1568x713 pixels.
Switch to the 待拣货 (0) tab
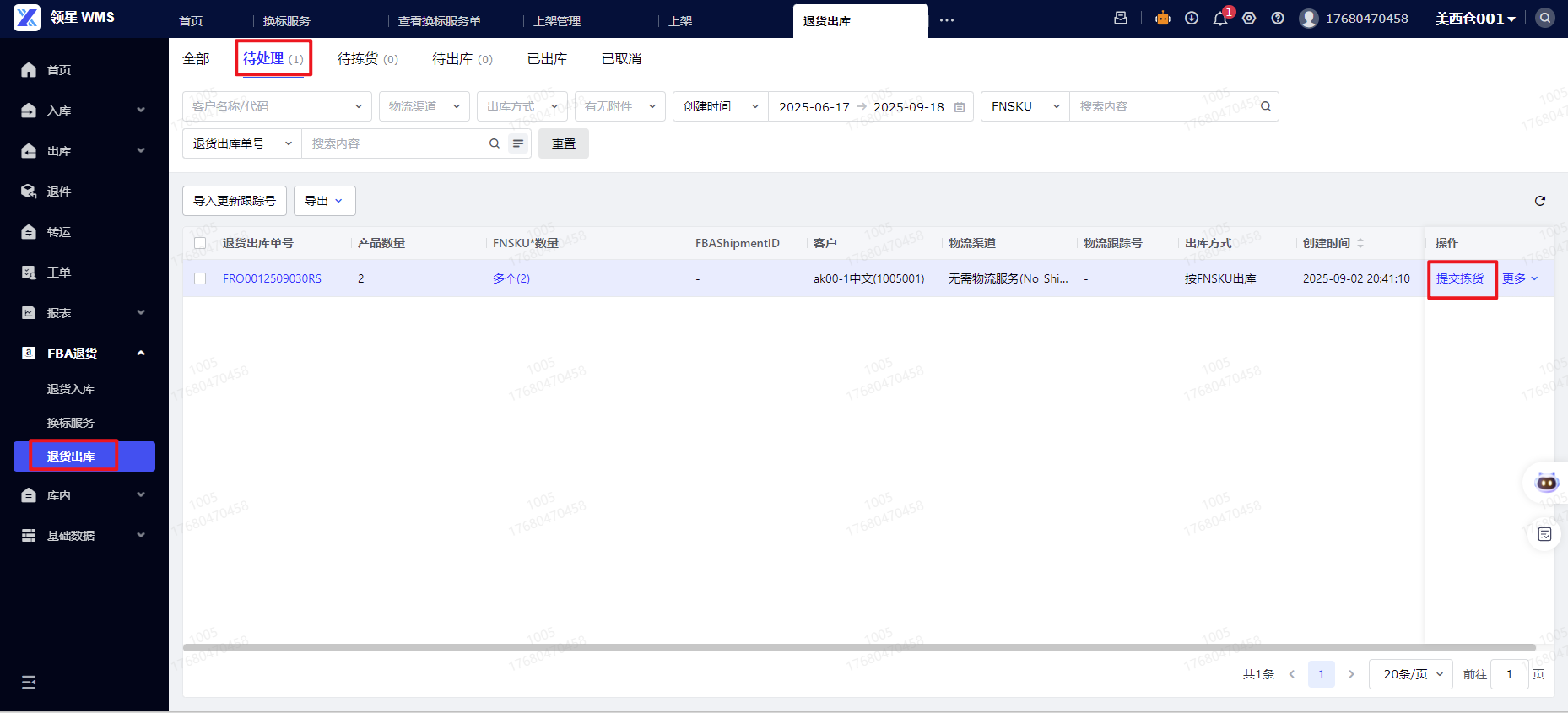368,58
